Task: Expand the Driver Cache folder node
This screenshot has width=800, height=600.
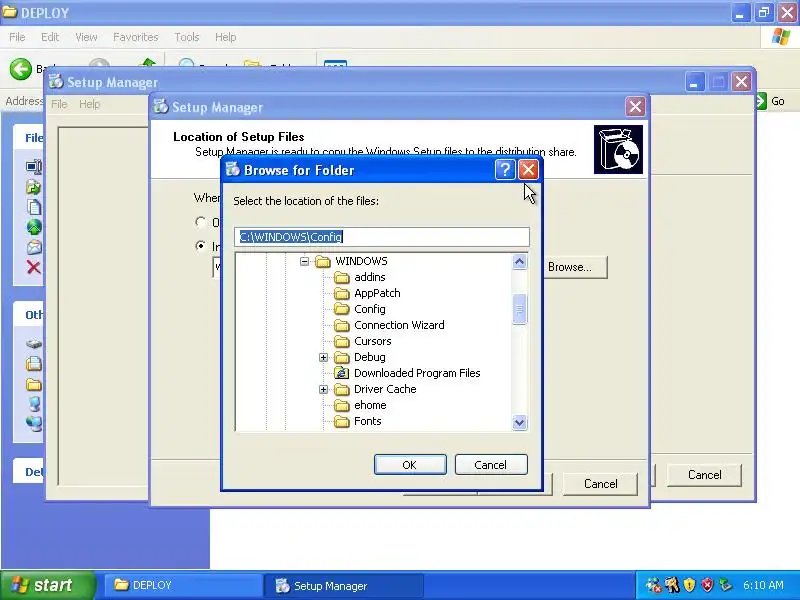Action: (x=323, y=389)
